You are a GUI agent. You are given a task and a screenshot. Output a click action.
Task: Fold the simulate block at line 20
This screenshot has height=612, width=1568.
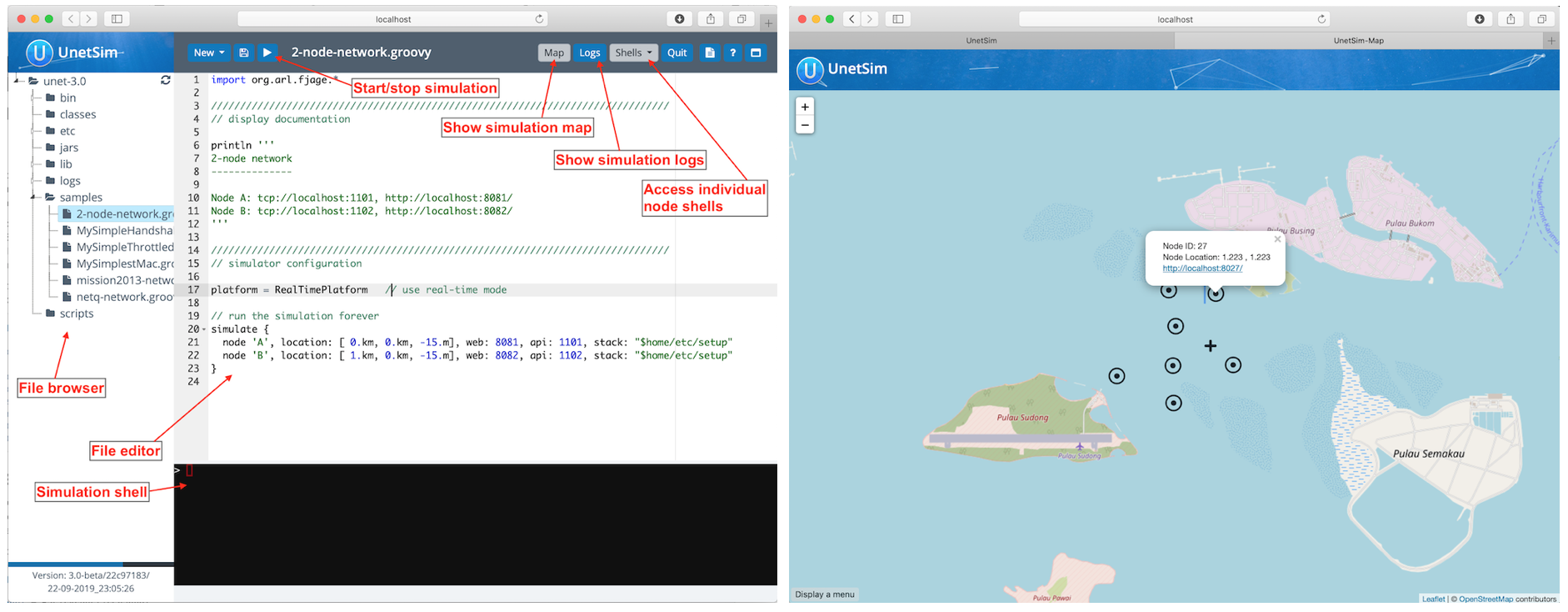(204, 329)
